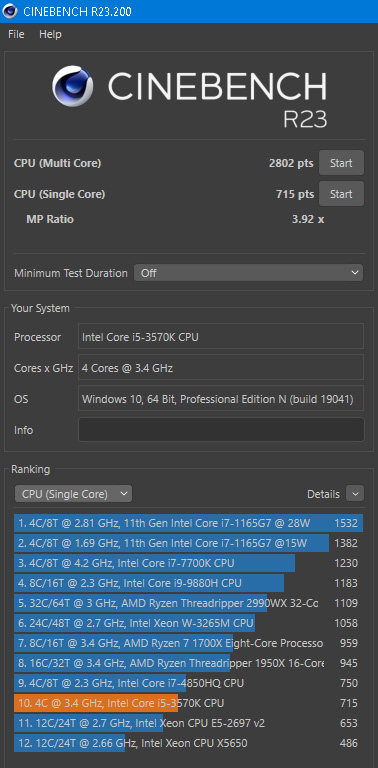The height and width of the screenshot is (768, 378).
Task: Select the i7-1165G7 @ 28W ranking entry
Action: click(189, 523)
